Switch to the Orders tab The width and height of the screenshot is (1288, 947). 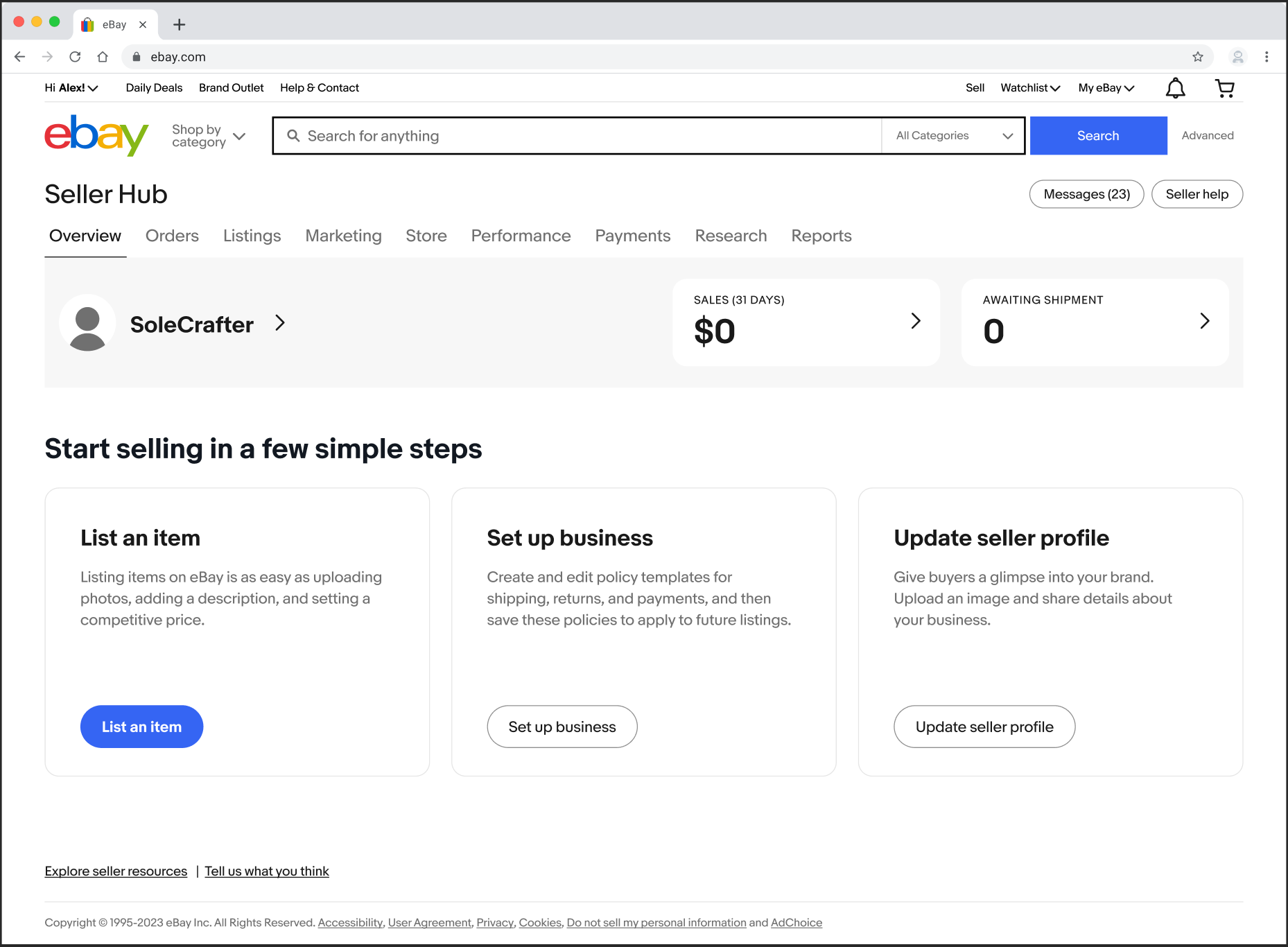coord(172,236)
